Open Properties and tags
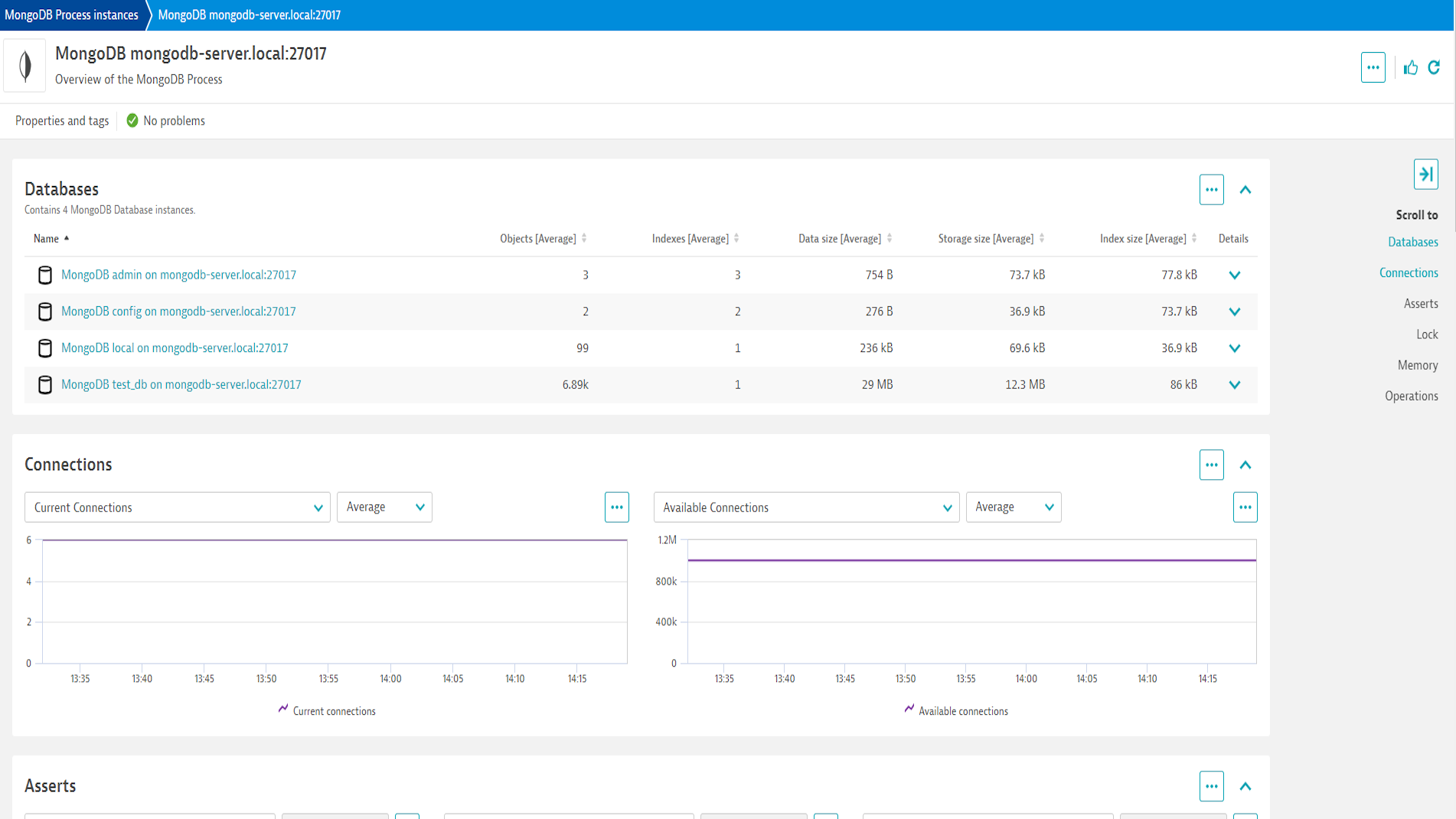Screen dimensions: 1456x819 (x=62, y=121)
